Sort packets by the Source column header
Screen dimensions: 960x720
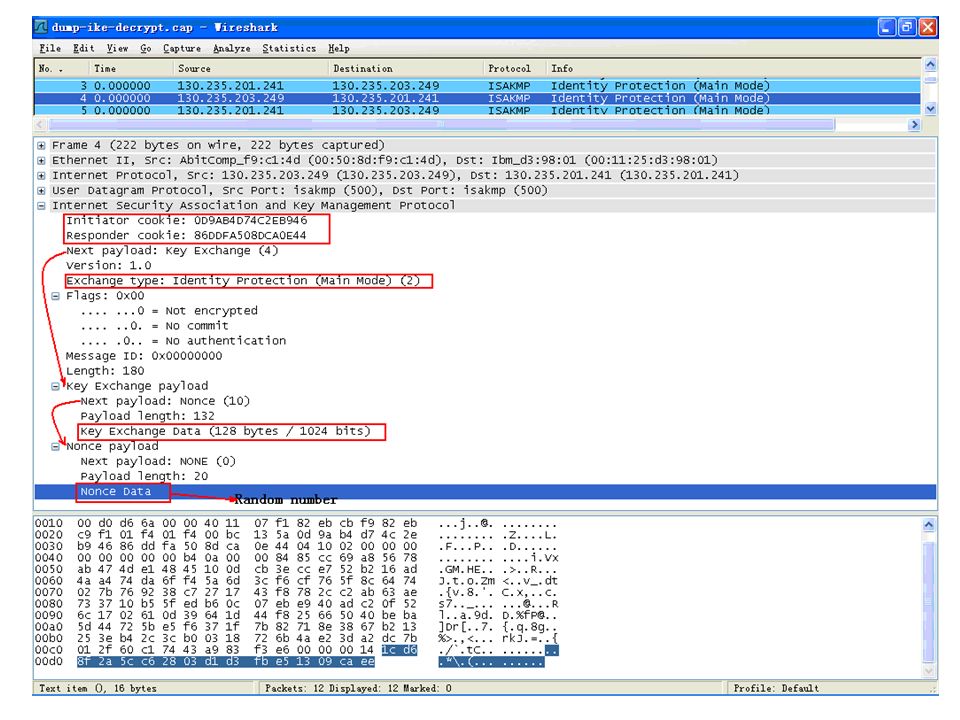click(251, 69)
